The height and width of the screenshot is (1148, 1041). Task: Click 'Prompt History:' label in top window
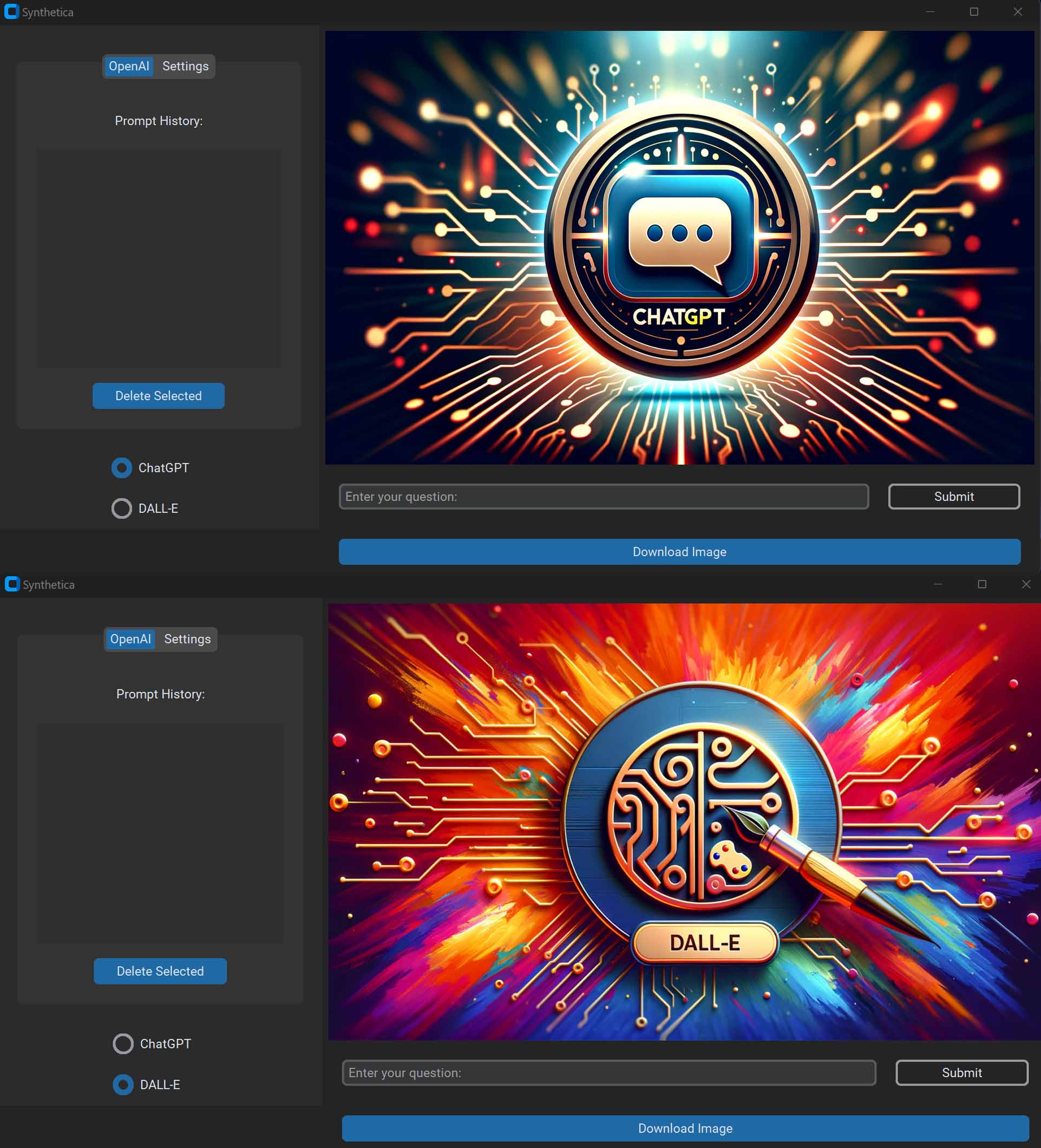click(x=159, y=121)
